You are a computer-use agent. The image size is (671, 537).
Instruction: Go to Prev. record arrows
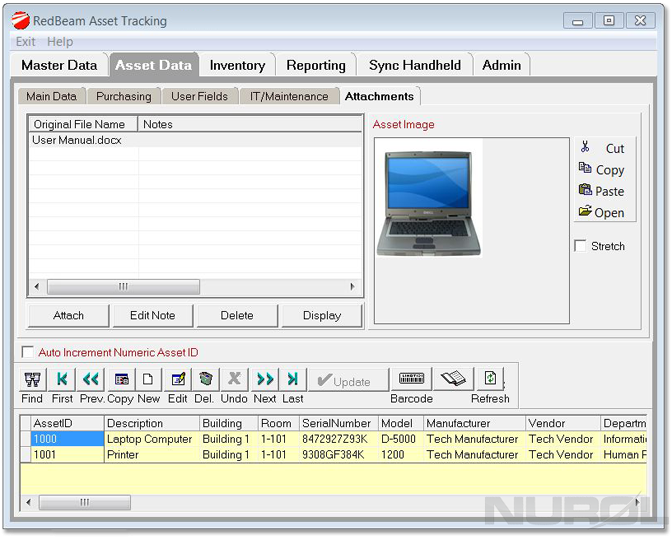tap(91, 379)
